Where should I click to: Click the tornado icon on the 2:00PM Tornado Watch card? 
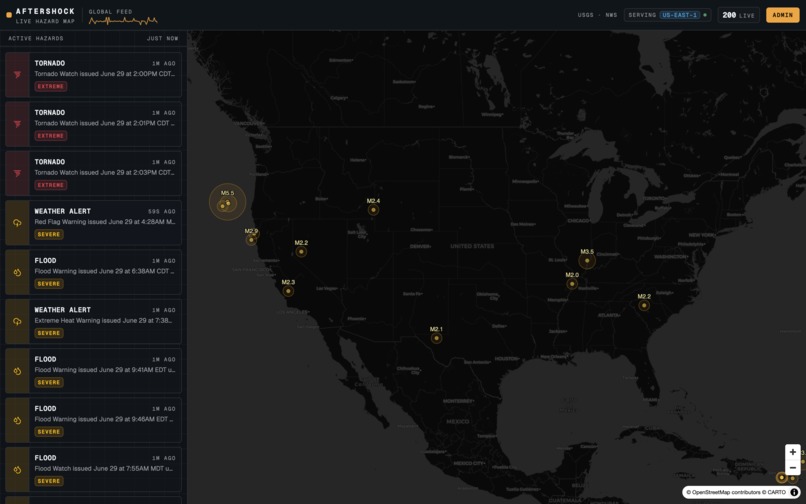click(17, 75)
